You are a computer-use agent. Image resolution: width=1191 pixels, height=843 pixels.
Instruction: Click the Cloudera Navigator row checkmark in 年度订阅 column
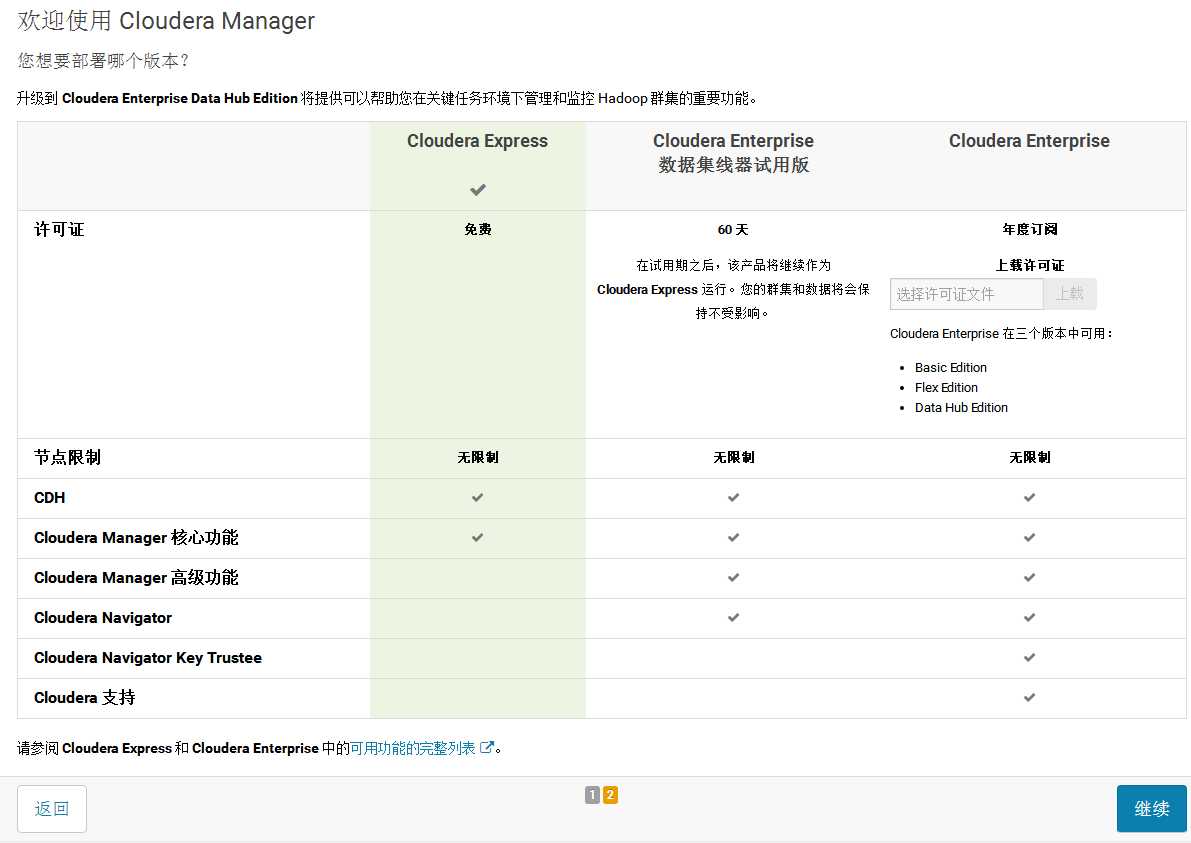[x=1029, y=617]
